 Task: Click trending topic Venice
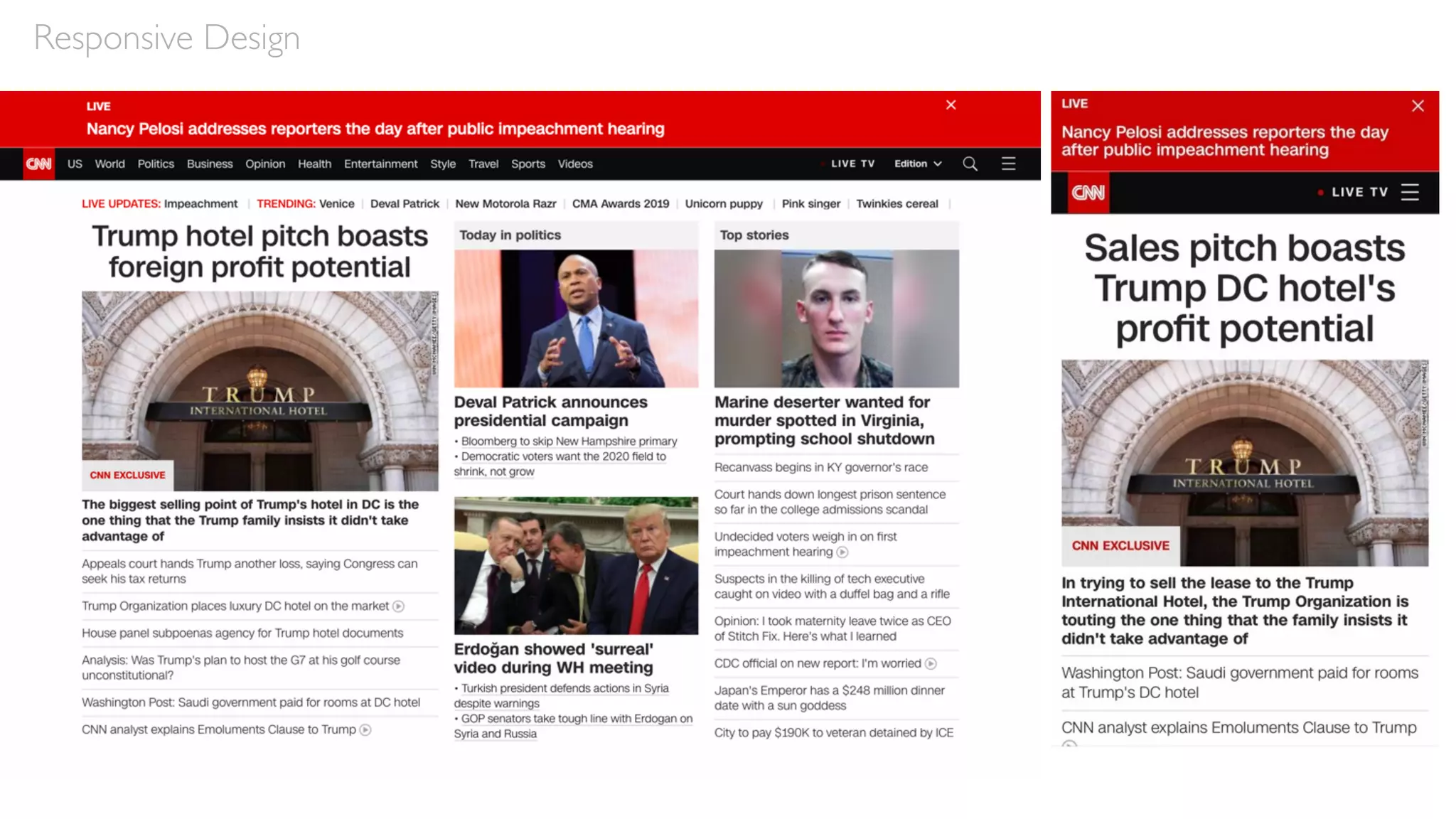336,204
